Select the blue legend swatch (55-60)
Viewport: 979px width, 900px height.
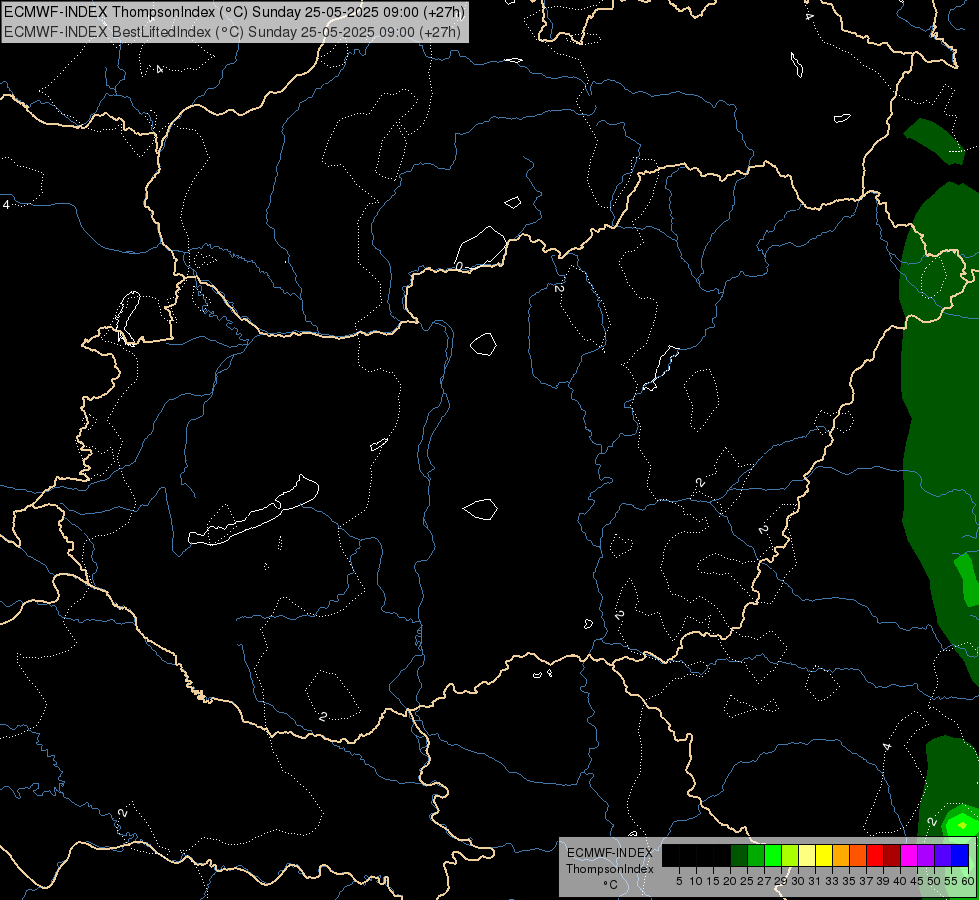960,855
